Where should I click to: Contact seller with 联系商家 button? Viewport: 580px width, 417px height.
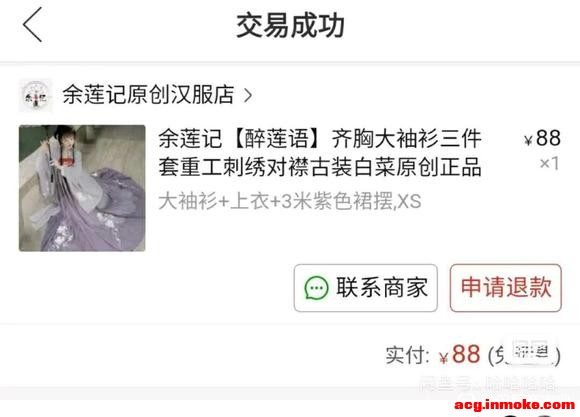tap(366, 288)
